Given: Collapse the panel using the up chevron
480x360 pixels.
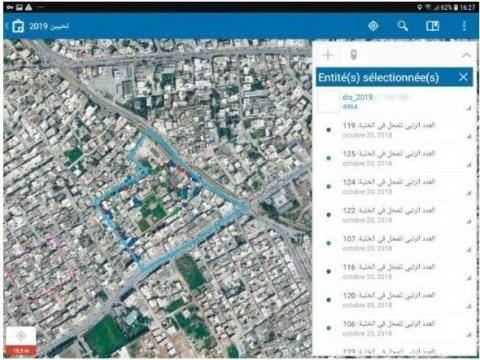Looking at the screenshot, I should pos(467,55).
